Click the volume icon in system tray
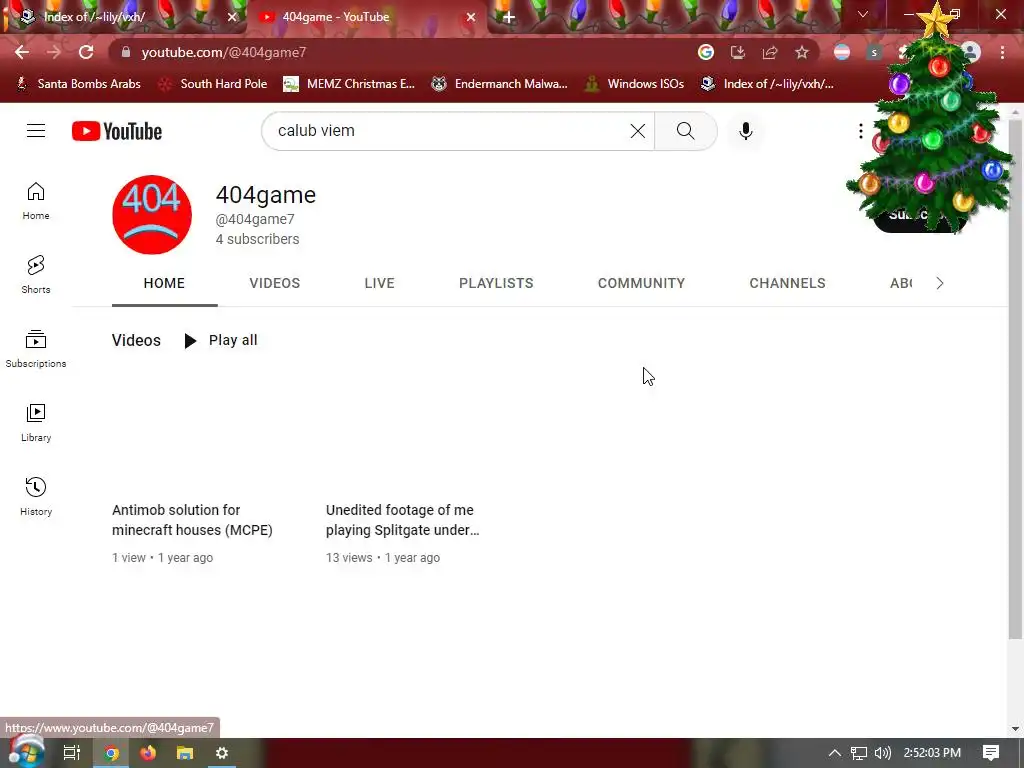Viewport: 1024px width, 768px height. (882, 753)
